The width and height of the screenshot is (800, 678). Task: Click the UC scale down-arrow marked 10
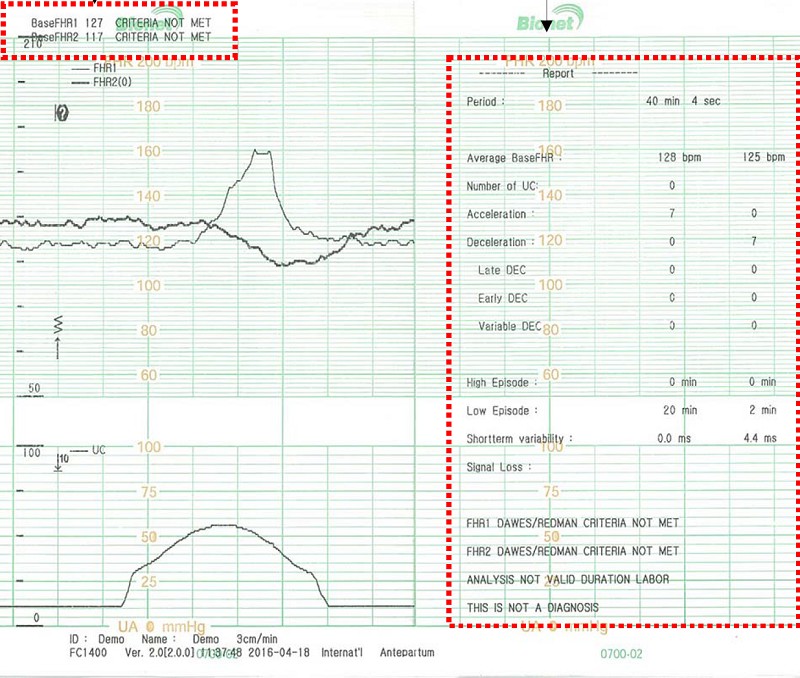tap(59, 461)
